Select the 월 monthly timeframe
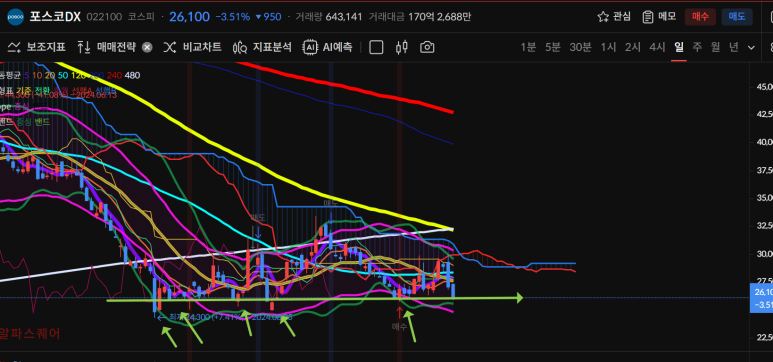This screenshot has height=362, width=773. click(715, 47)
